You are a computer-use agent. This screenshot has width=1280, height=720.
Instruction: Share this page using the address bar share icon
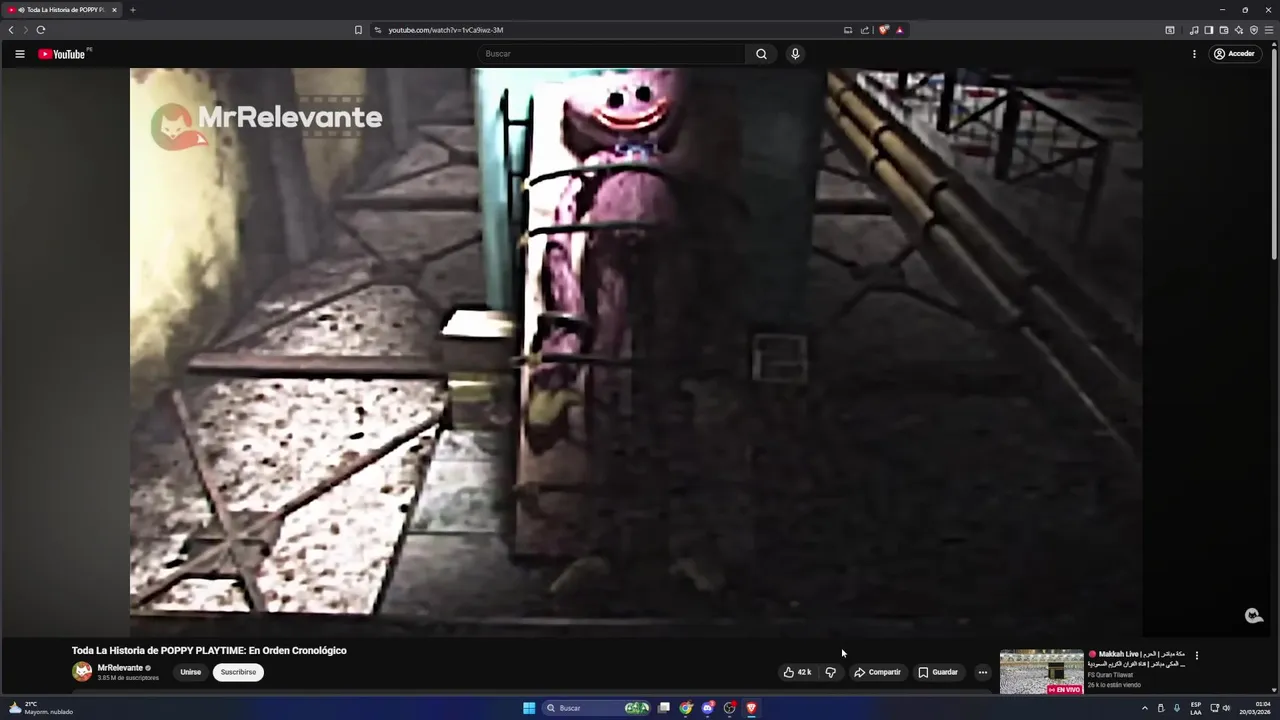865,30
